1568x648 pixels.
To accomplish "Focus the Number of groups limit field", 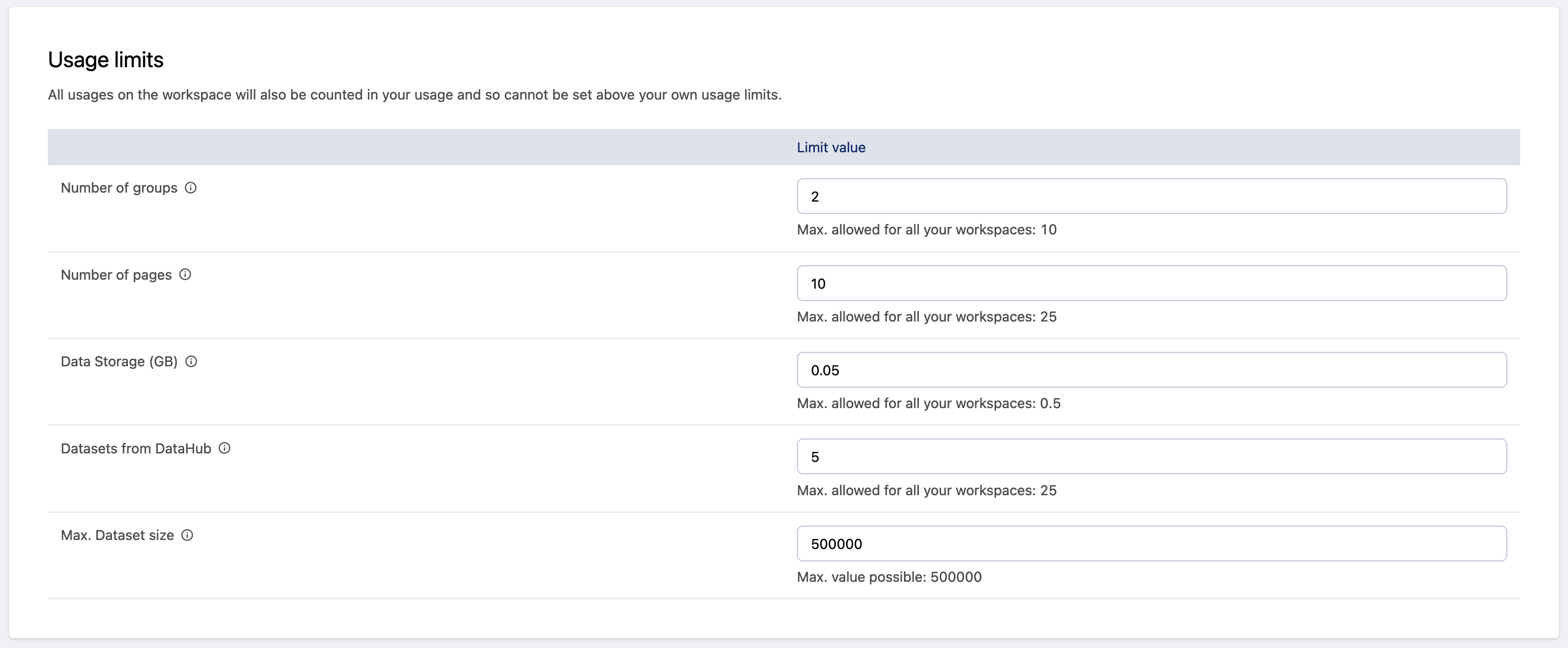I will 1151,196.
